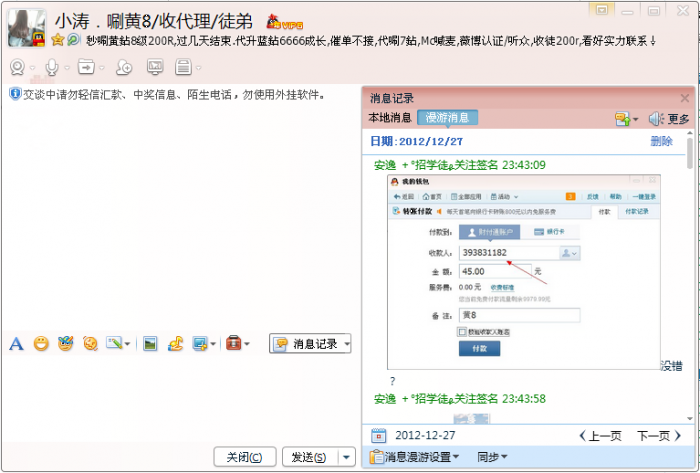Switch to 本地消息 tab
Screen dimensions: 700x473
(390, 118)
